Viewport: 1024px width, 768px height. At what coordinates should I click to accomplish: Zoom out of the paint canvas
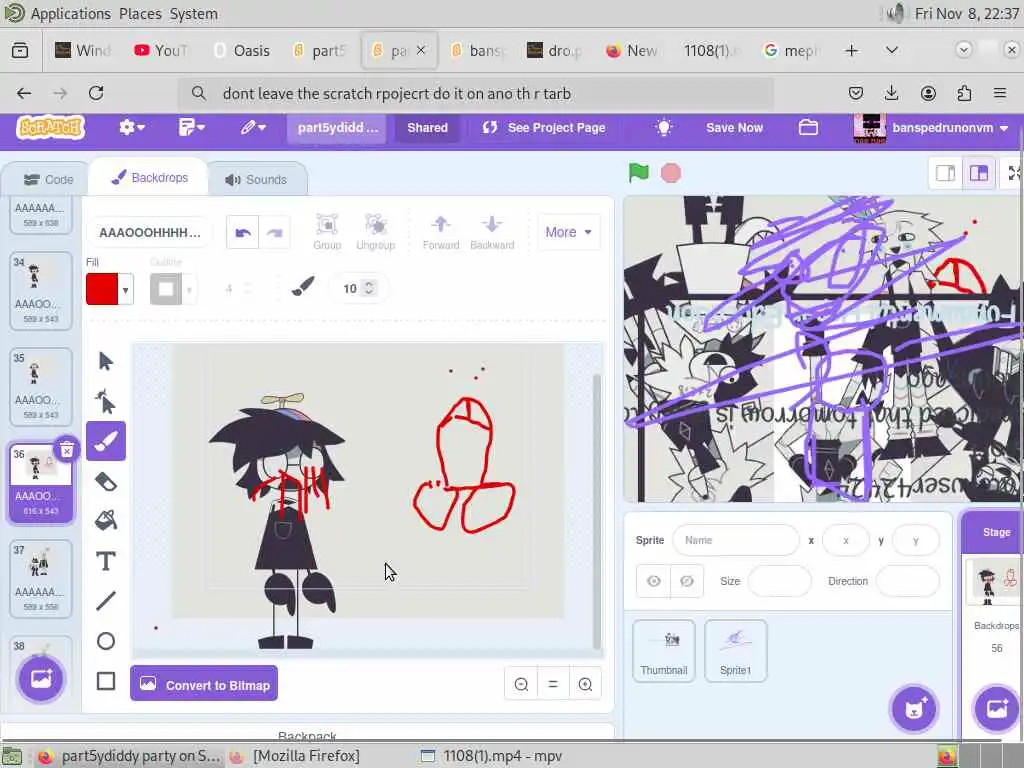(x=521, y=684)
